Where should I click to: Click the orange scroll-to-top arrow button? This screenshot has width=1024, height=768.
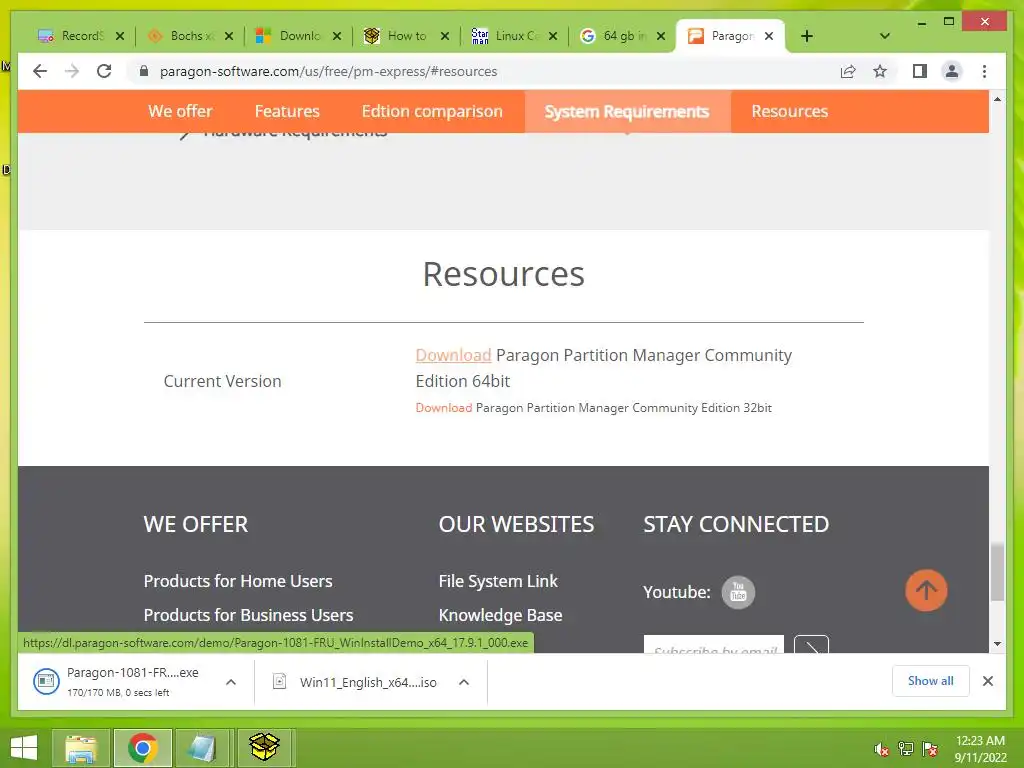[x=926, y=590]
